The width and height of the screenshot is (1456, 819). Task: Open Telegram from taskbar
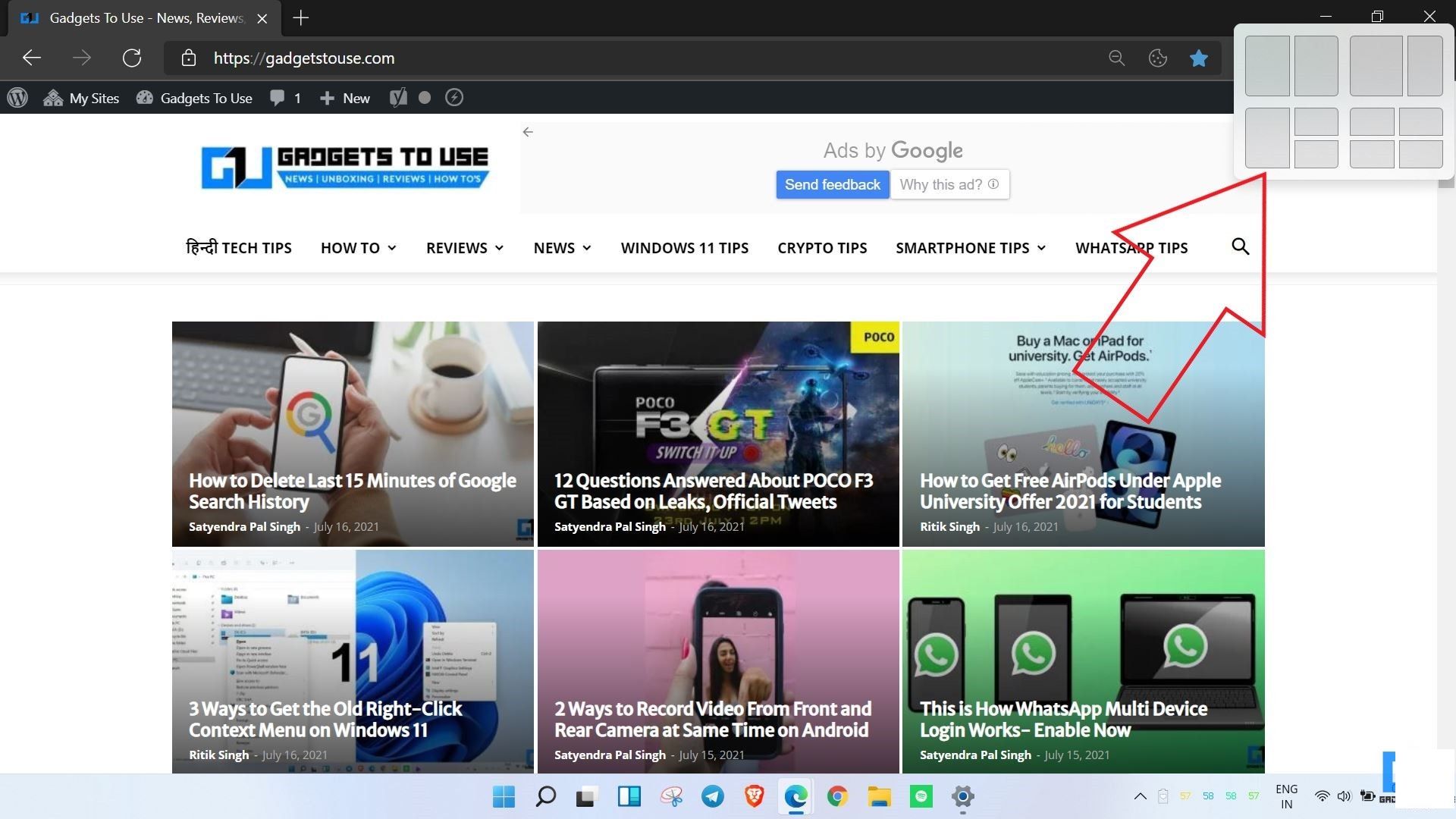coord(712,796)
